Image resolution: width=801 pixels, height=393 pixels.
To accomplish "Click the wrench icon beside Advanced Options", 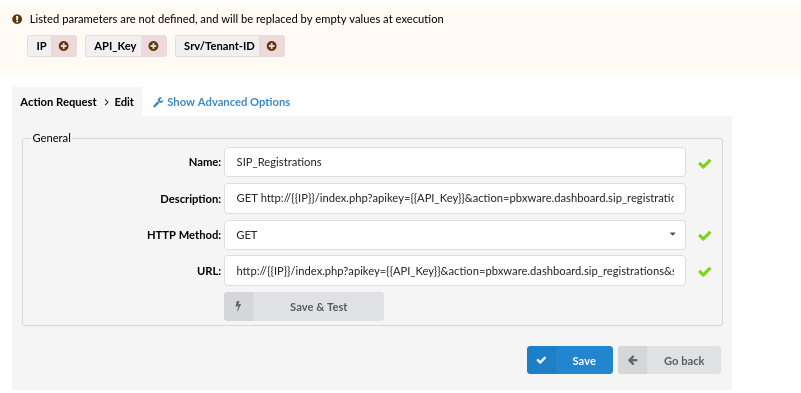I will click(158, 102).
